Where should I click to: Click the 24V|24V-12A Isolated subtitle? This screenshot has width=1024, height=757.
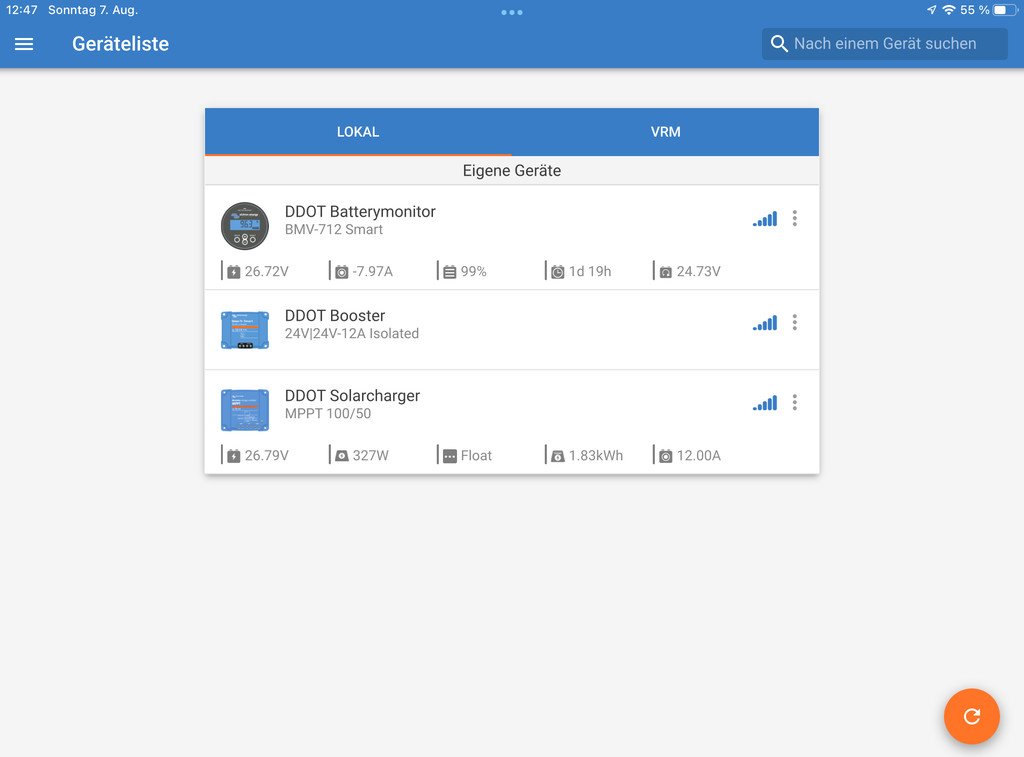point(352,333)
